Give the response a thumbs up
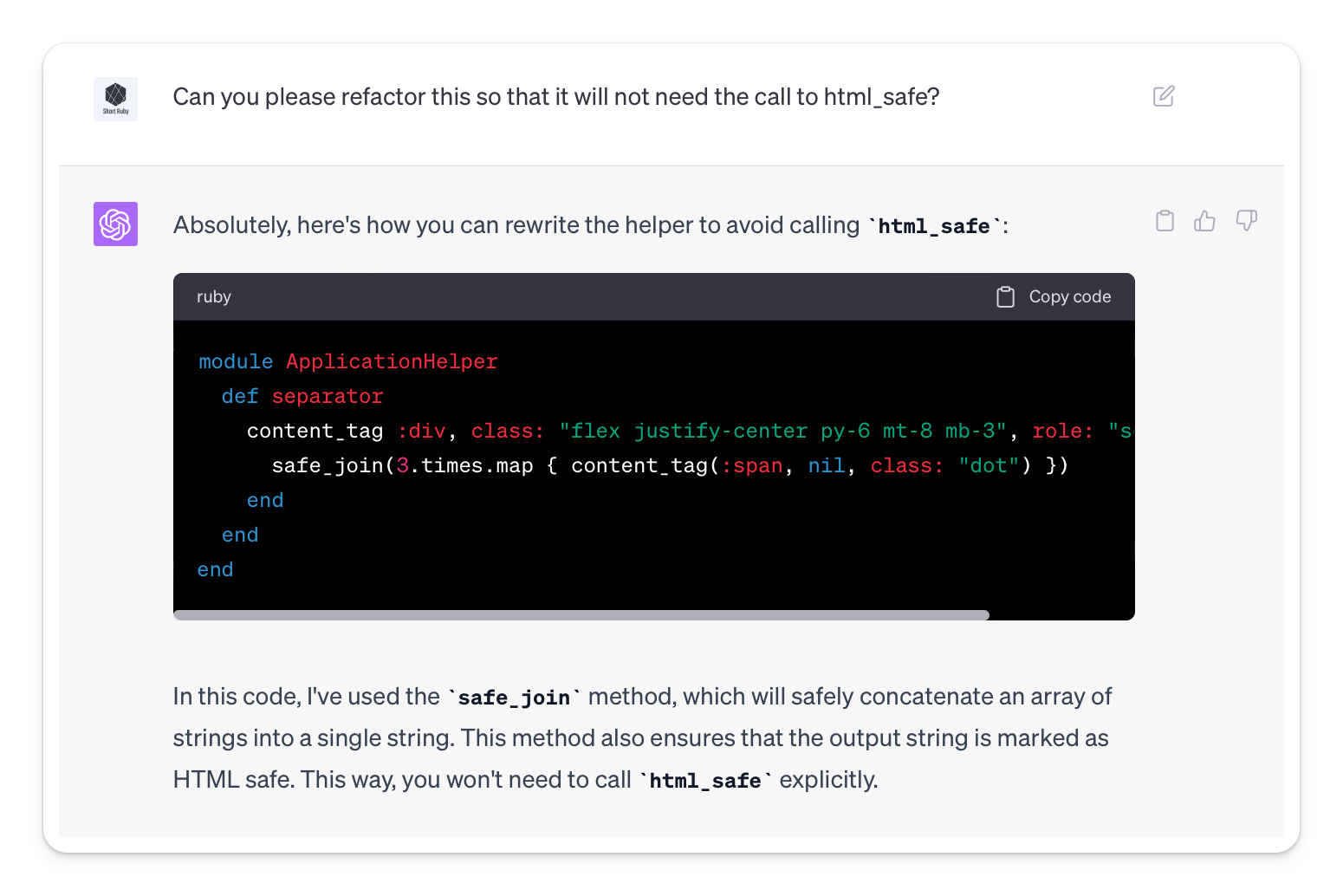 (1204, 221)
